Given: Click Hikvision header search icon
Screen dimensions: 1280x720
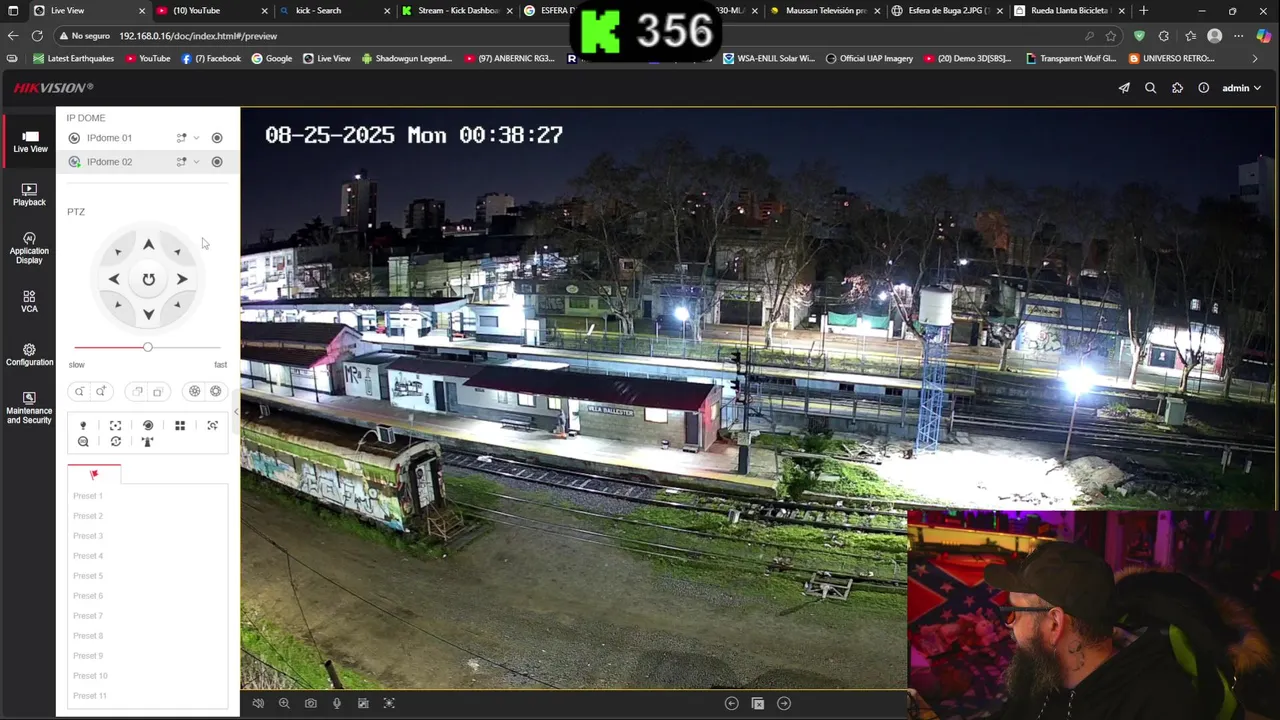Looking at the screenshot, I should [1150, 88].
